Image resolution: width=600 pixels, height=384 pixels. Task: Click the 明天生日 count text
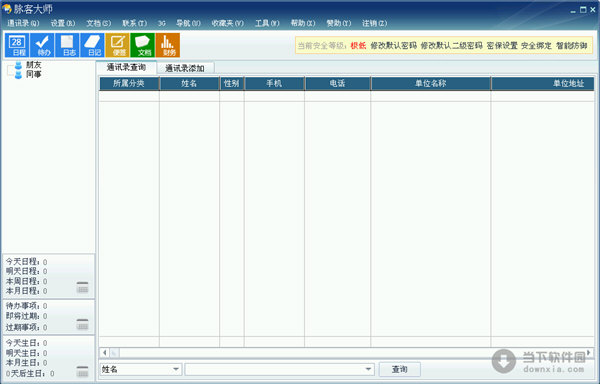[x=26, y=353]
